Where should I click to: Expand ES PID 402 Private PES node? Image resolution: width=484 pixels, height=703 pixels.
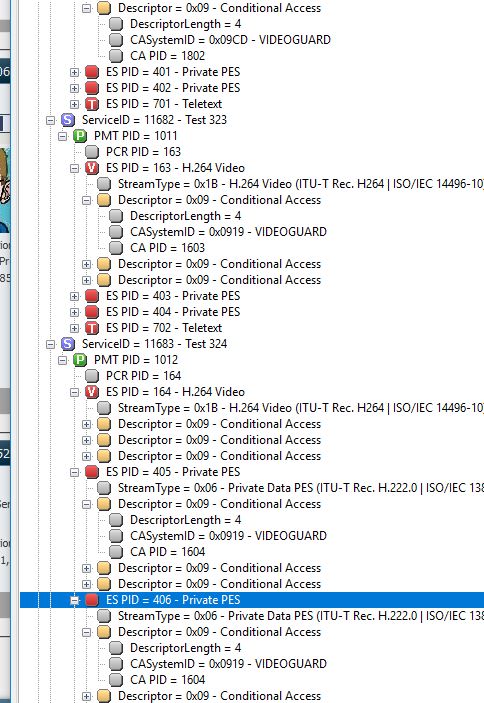tap(74, 88)
